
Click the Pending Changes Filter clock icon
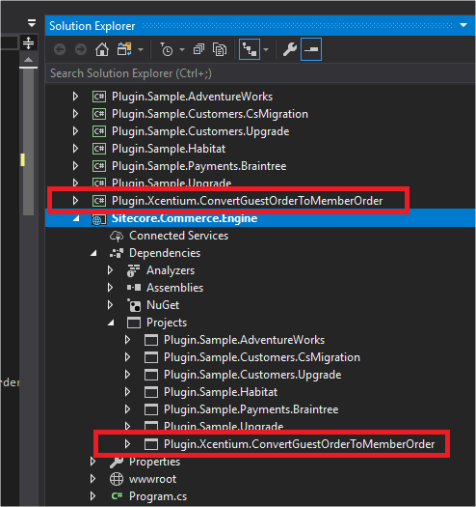[x=166, y=50]
